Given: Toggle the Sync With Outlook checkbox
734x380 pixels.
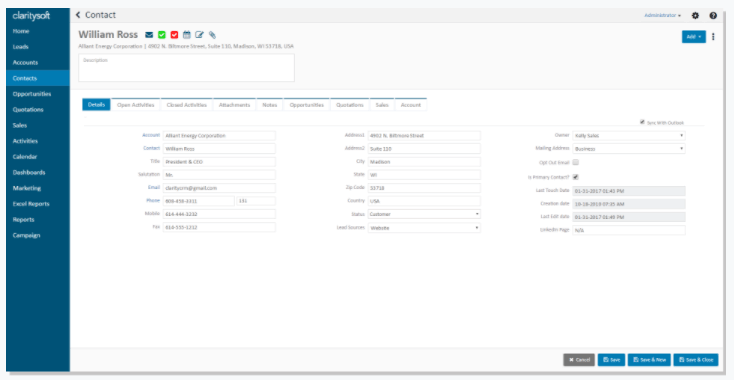Looking at the screenshot, I should tap(642, 122).
